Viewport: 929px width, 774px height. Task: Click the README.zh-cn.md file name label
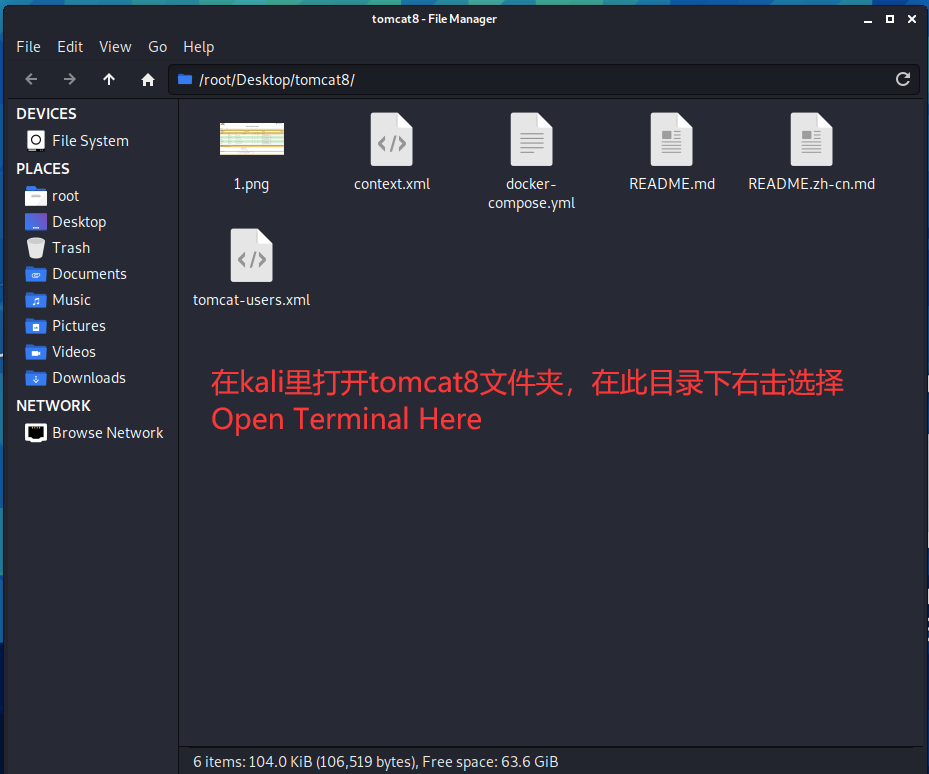tap(811, 184)
